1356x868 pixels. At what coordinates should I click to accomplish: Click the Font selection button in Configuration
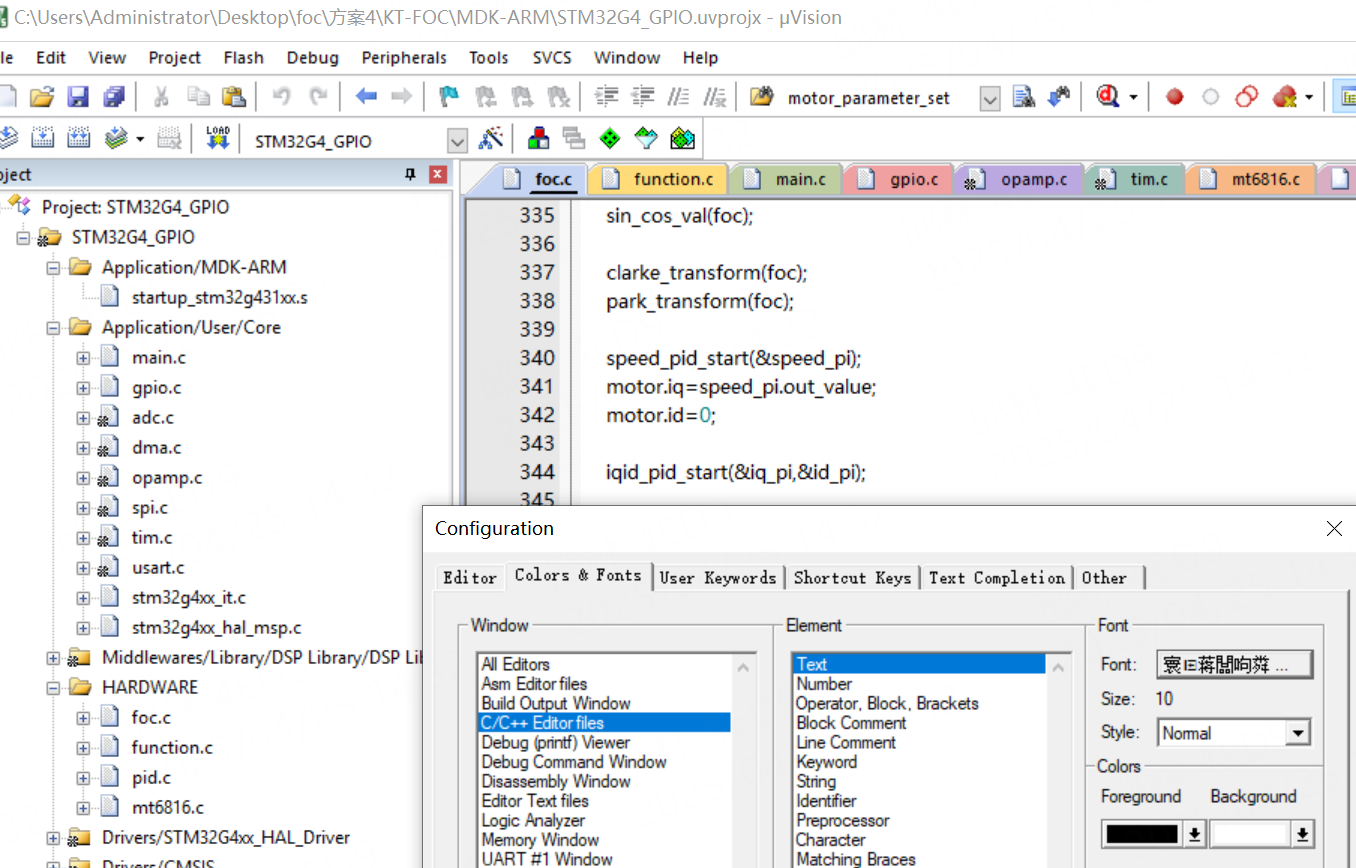pos(1234,664)
